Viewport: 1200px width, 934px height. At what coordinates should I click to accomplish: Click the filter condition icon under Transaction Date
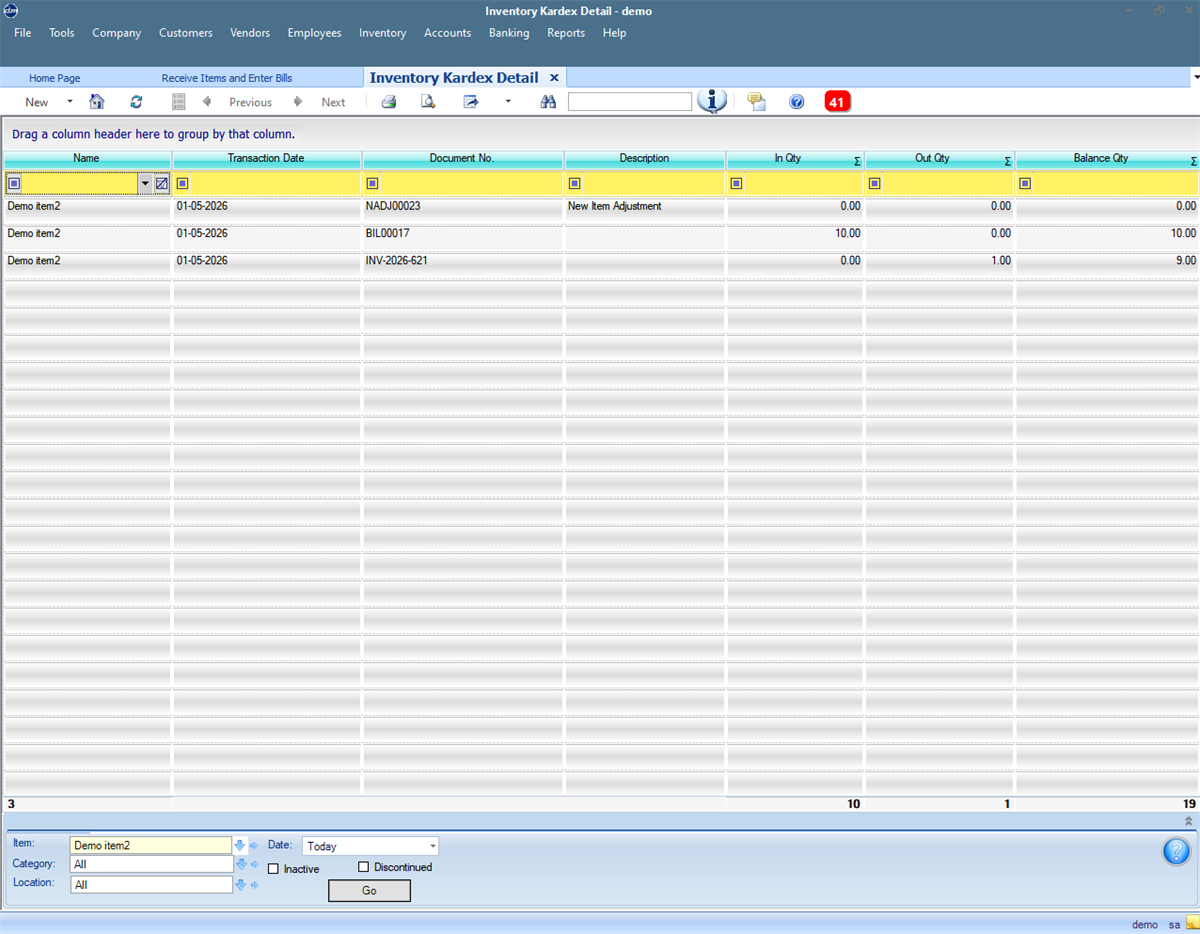tap(183, 183)
